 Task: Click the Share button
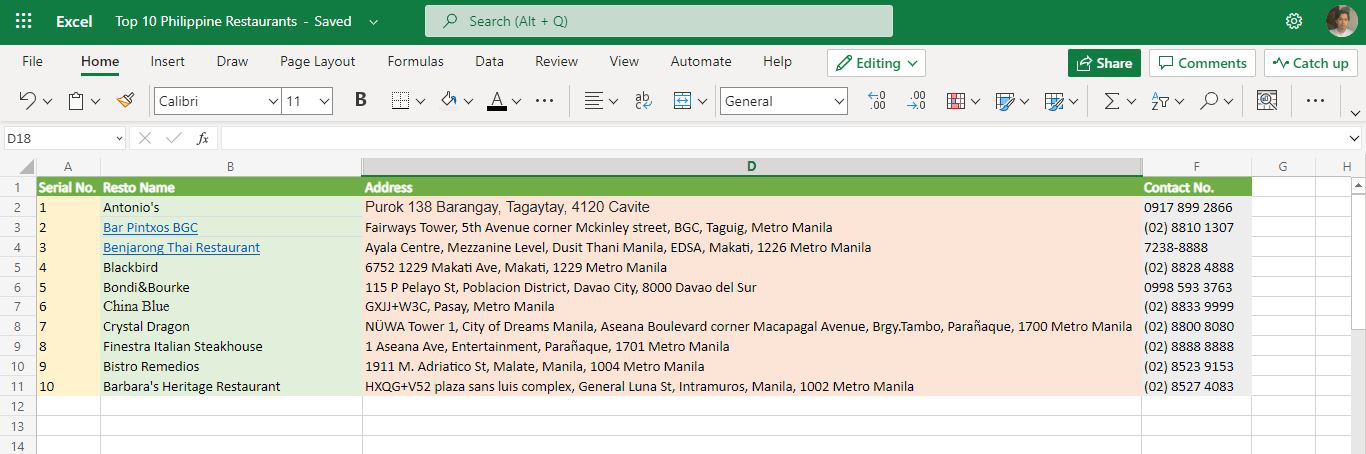pyautogui.click(x=1104, y=63)
